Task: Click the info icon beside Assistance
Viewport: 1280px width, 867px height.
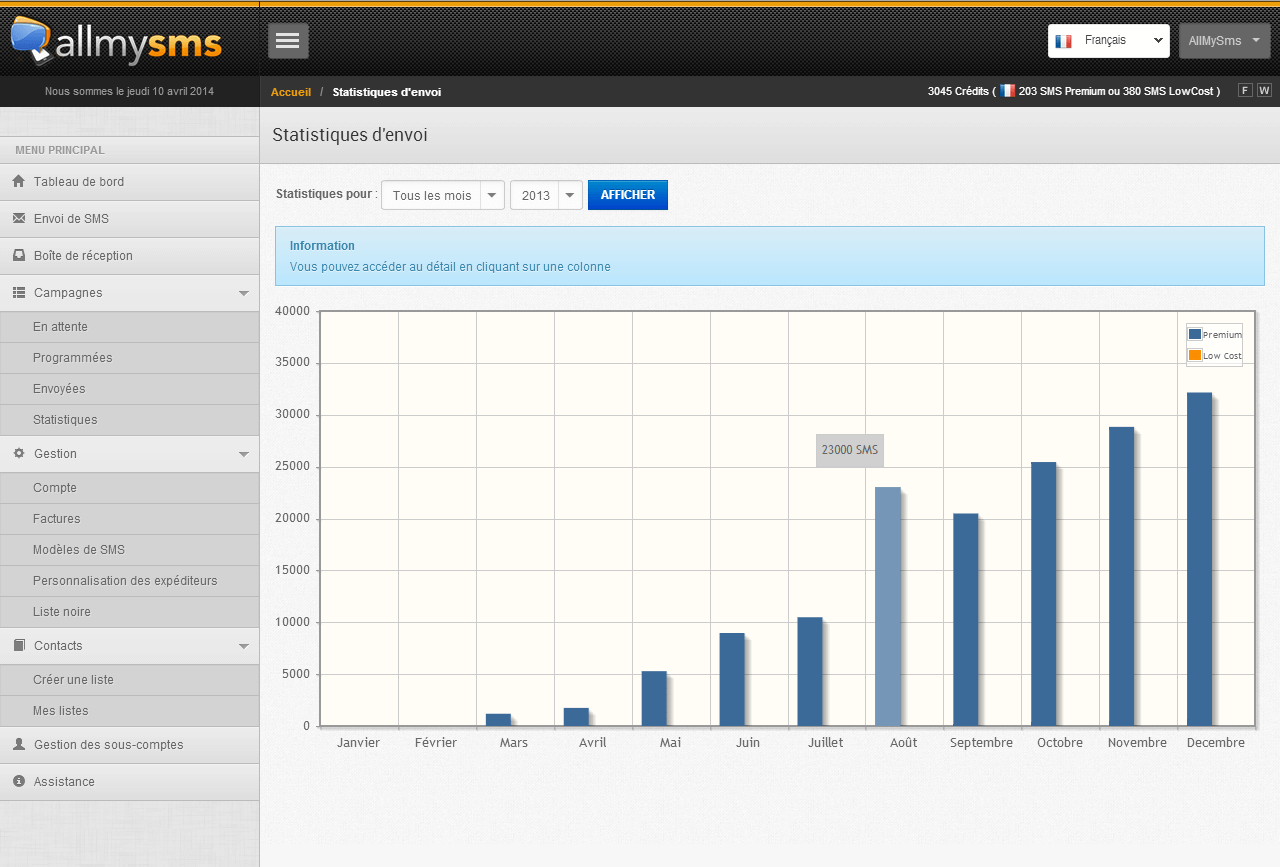Action: (x=18, y=781)
